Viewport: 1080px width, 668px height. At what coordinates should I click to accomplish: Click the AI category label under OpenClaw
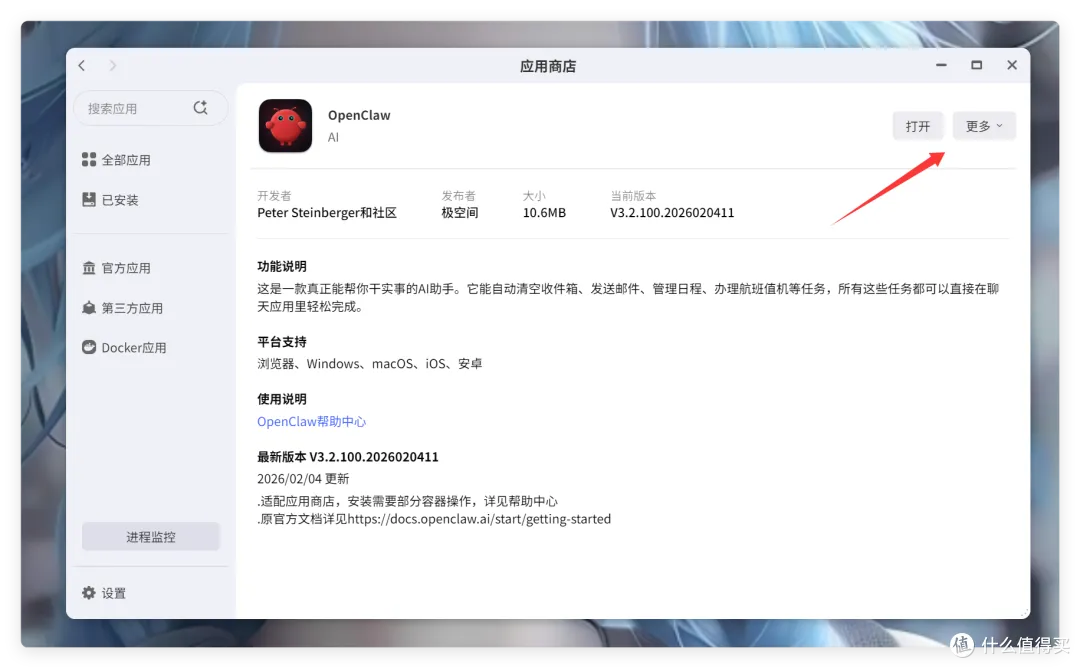(x=333, y=137)
